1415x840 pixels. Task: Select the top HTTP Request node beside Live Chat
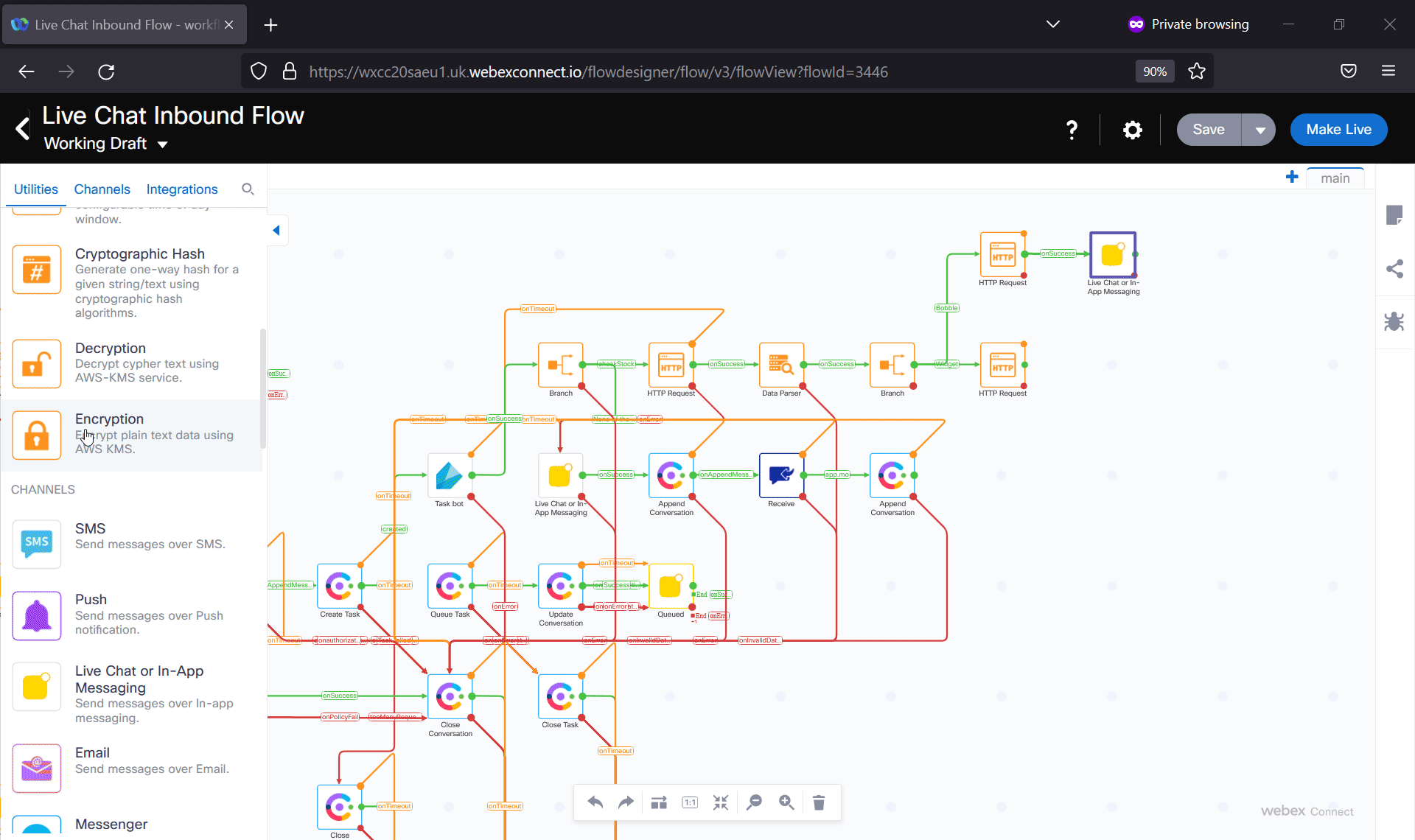pos(1002,255)
